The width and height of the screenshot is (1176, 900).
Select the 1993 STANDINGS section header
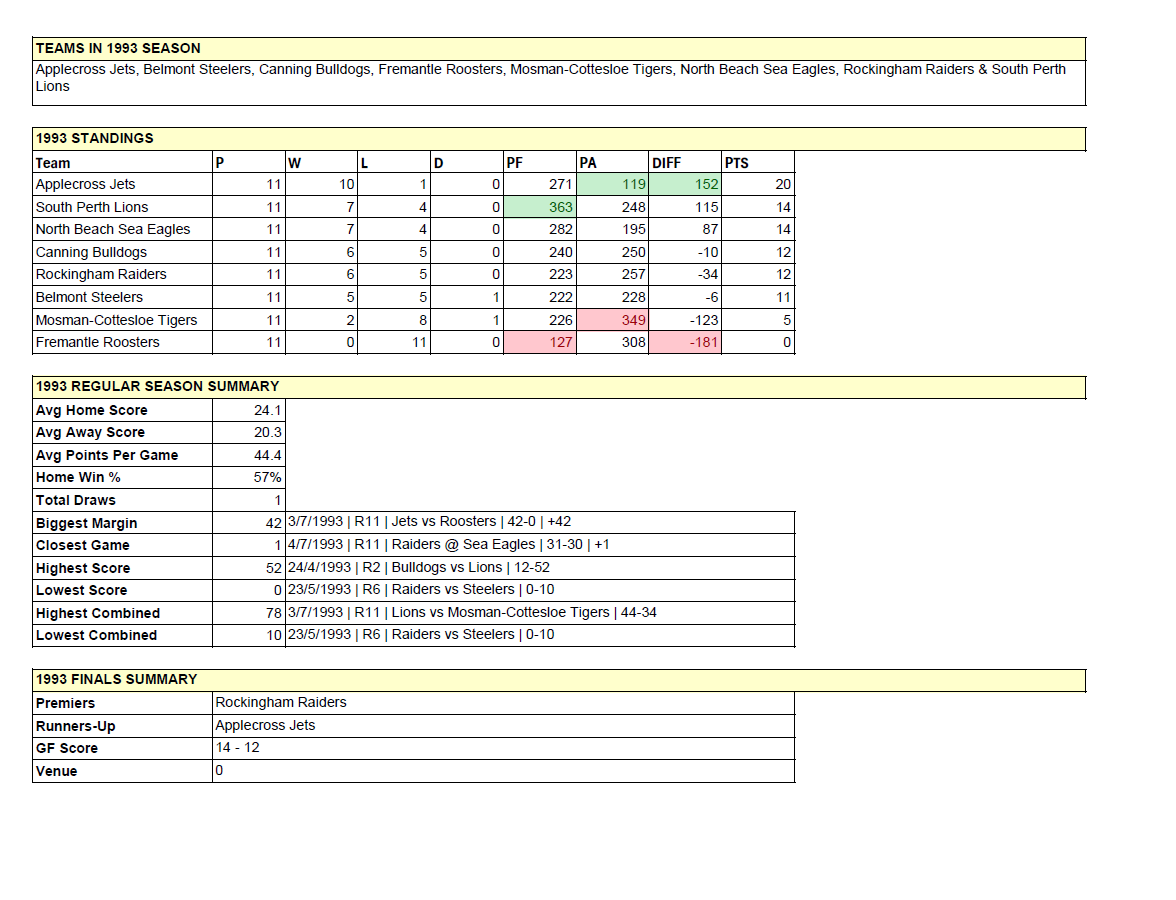(x=95, y=139)
